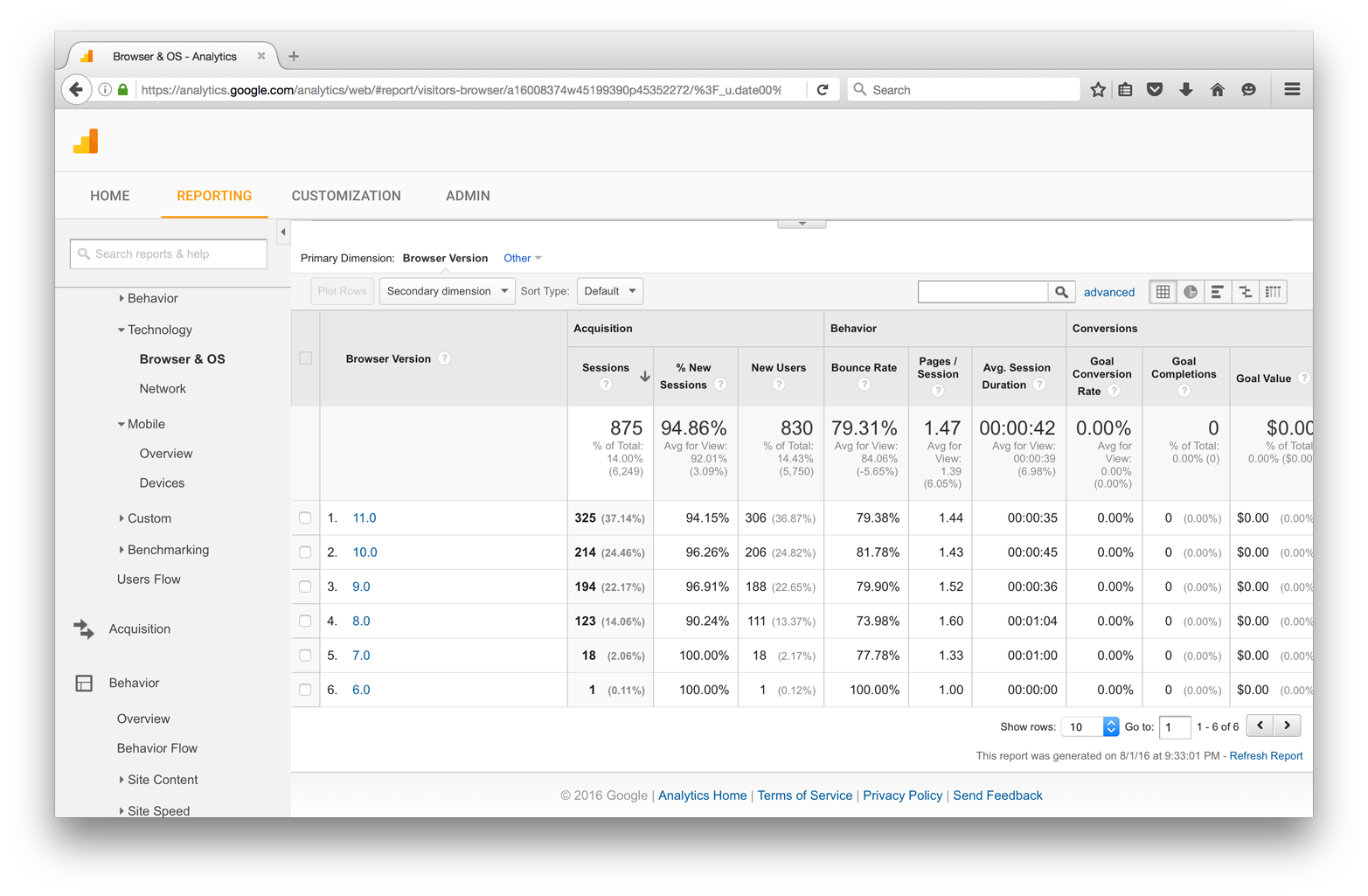Screen dimensions: 1368x896
Task: Check the box for browser version 11.0
Action: pos(305,517)
